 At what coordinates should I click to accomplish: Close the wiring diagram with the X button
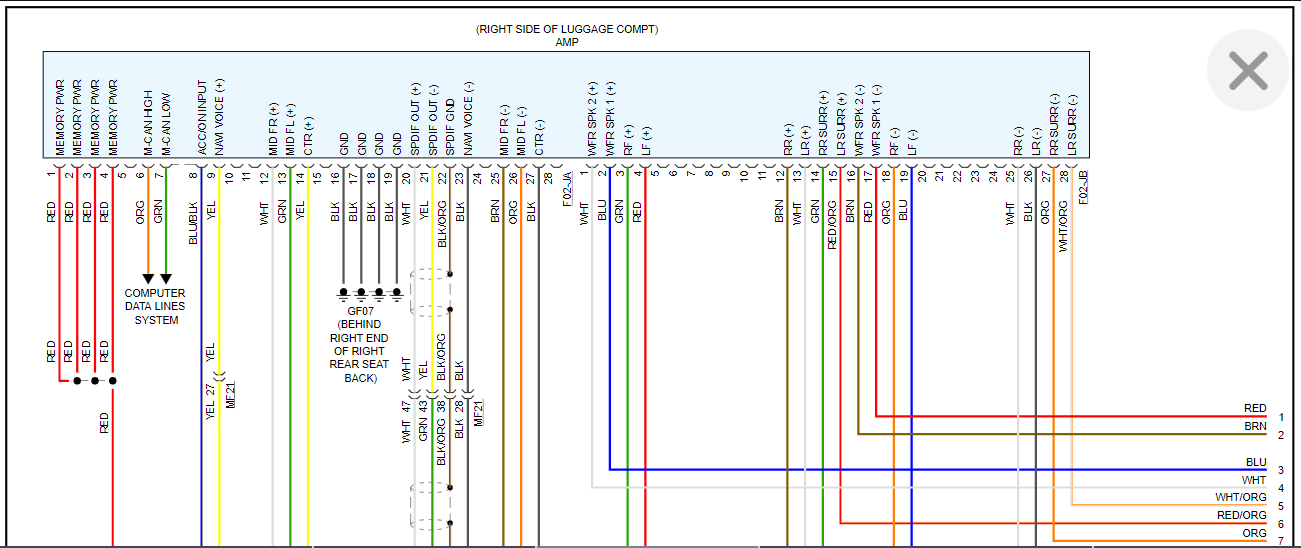(1248, 71)
